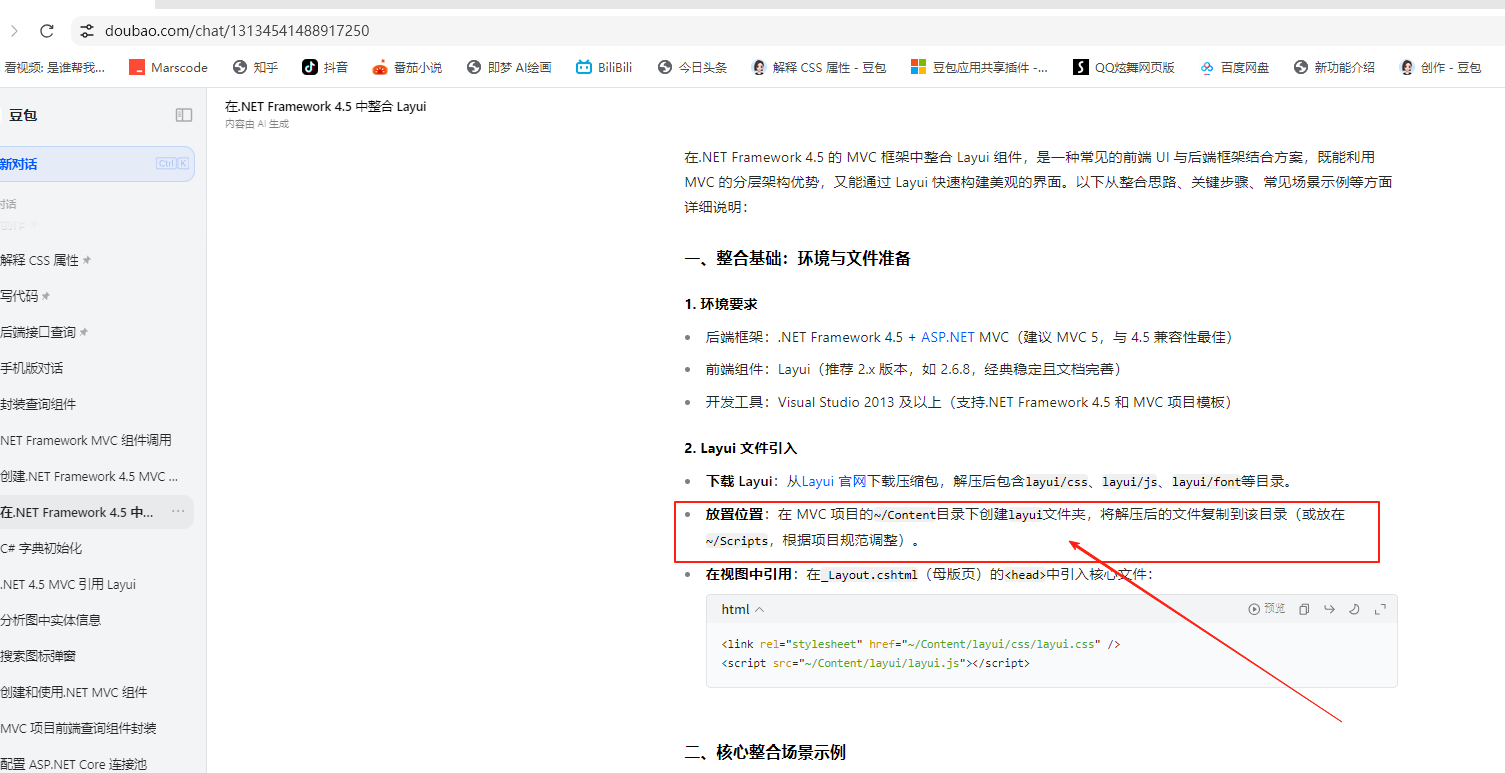Toggle the pin icon beside 解释 CSS 属性
The height and width of the screenshot is (773, 1505).
pyautogui.click(x=87, y=260)
